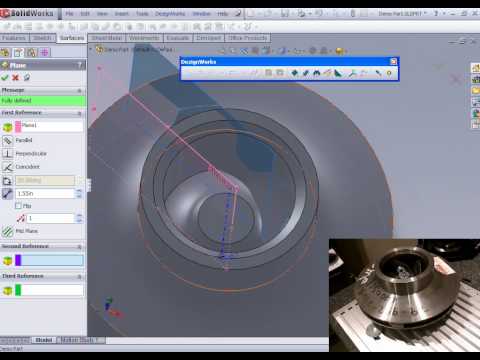Image resolution: width=480 pixels, height=360 pixels.
Task: Toggle the pushpin keep-visible icon
Action: pos(27,77)
